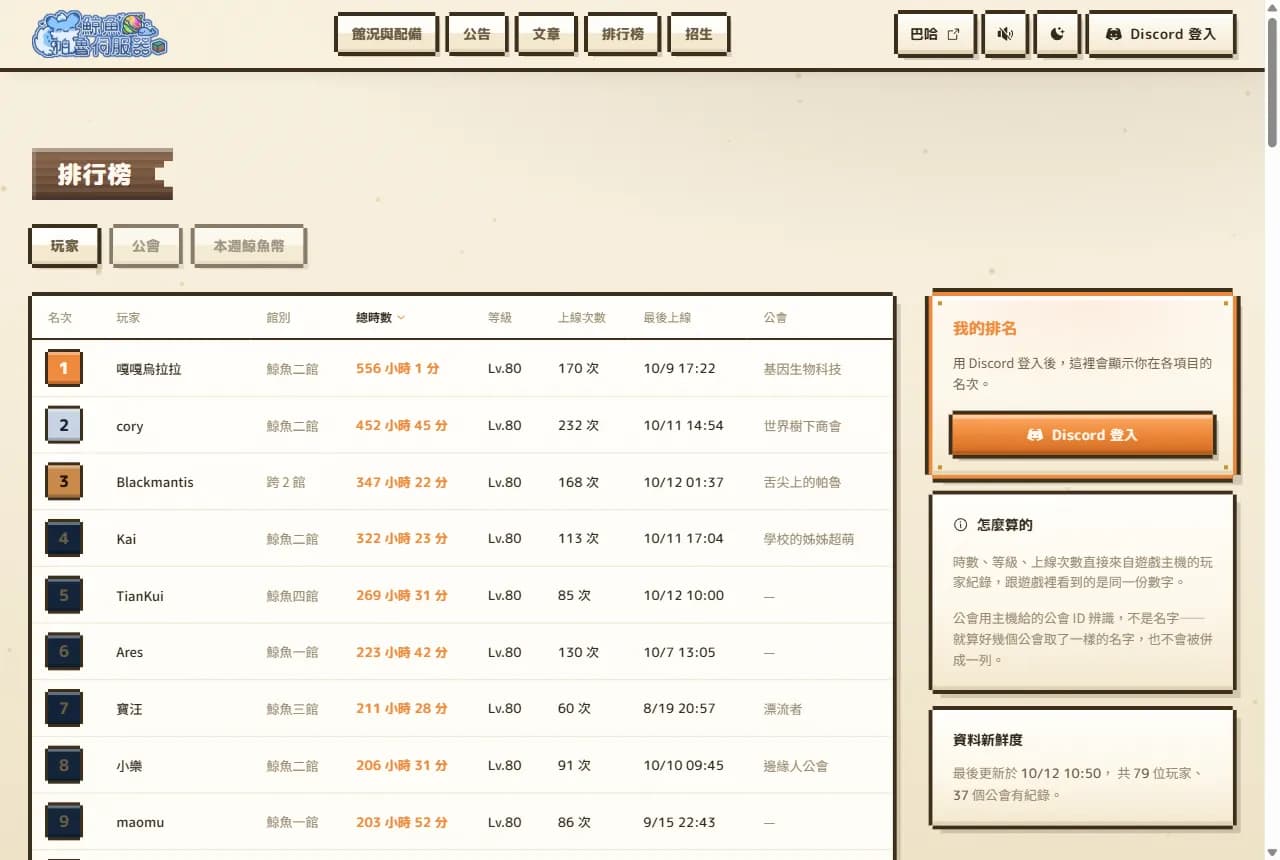Click the rank 6 badge

tap(64, 652)
